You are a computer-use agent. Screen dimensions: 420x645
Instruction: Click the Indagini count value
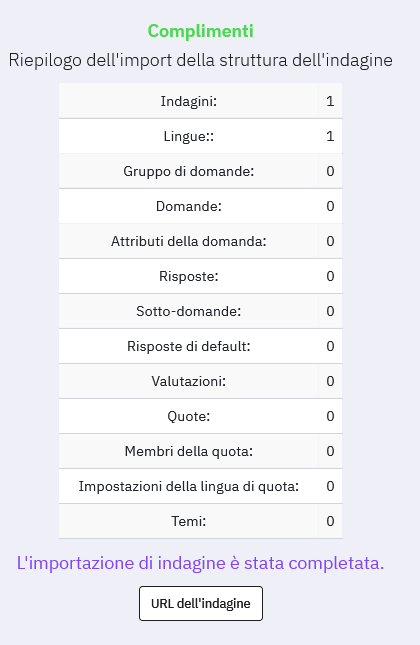click(x=330, y=101)
